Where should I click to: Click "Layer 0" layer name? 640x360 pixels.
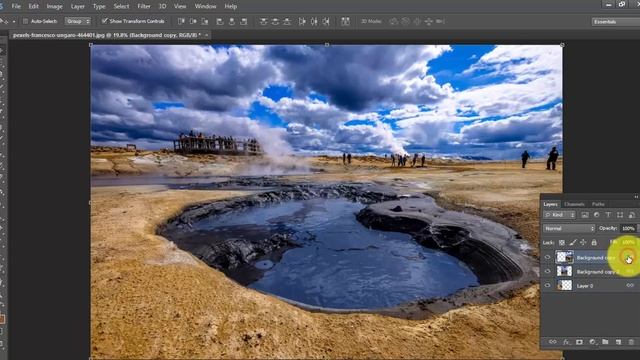point(585,286)
